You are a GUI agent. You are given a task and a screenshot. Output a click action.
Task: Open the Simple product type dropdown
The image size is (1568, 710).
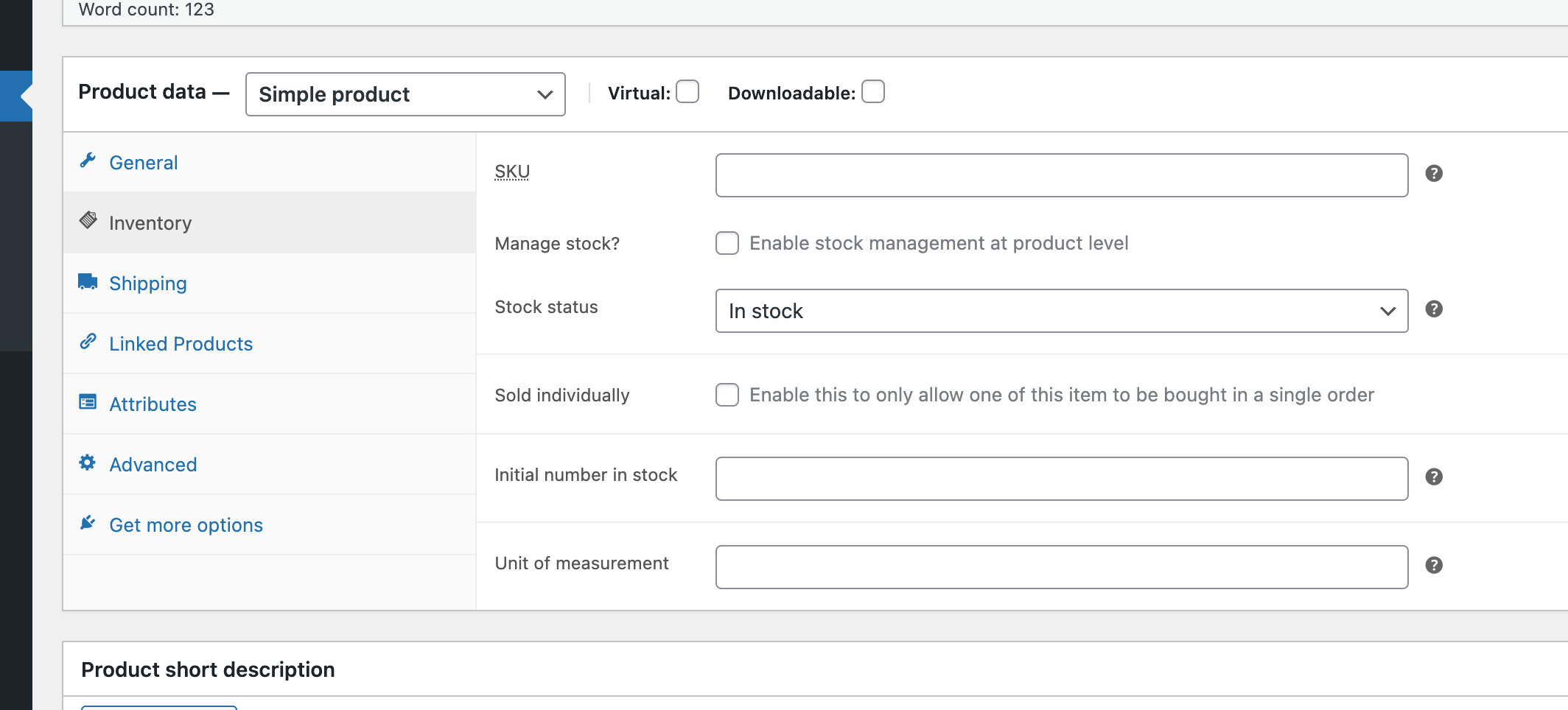click(405, 94)
